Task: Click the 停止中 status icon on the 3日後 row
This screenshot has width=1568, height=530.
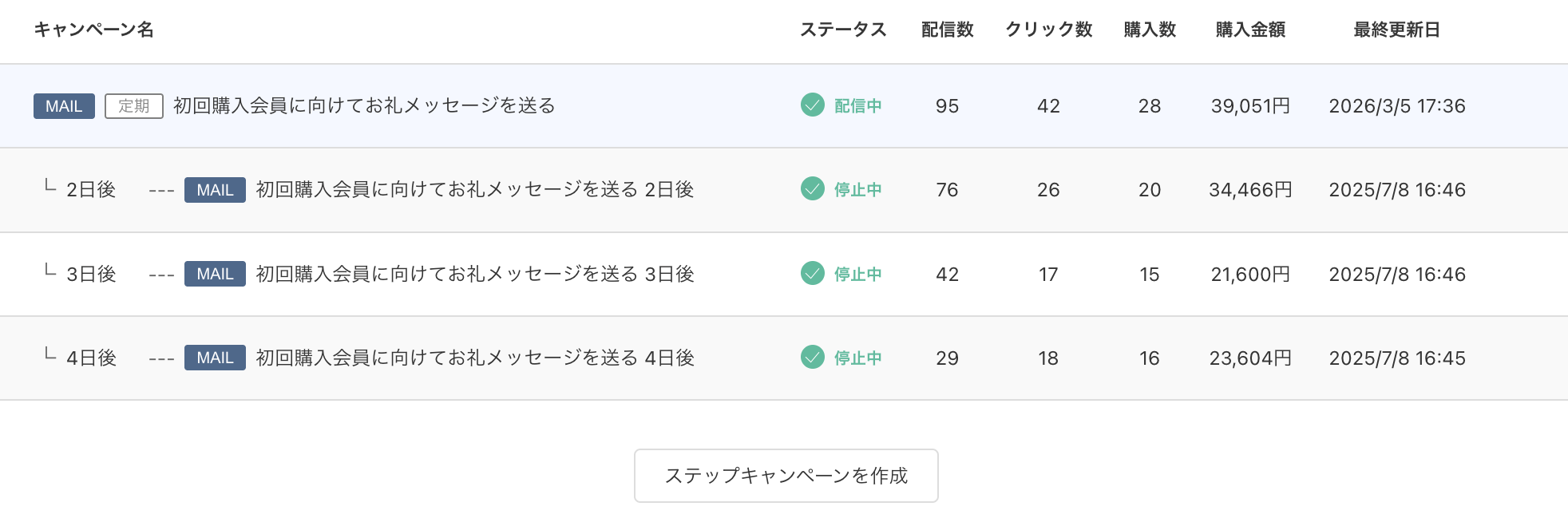Action: [x=811, y=274]
